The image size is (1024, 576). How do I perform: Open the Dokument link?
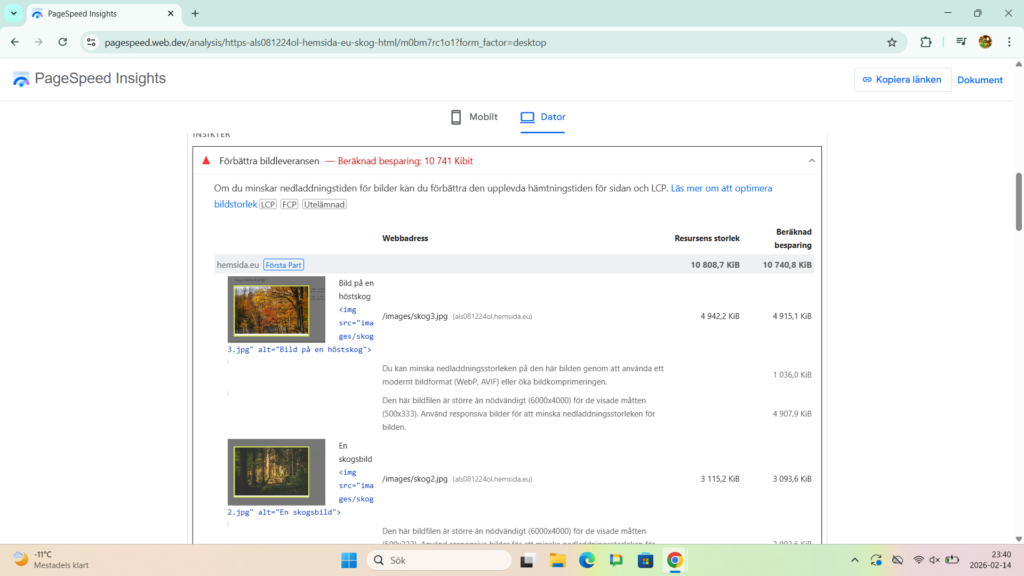(x=979, y=80)
